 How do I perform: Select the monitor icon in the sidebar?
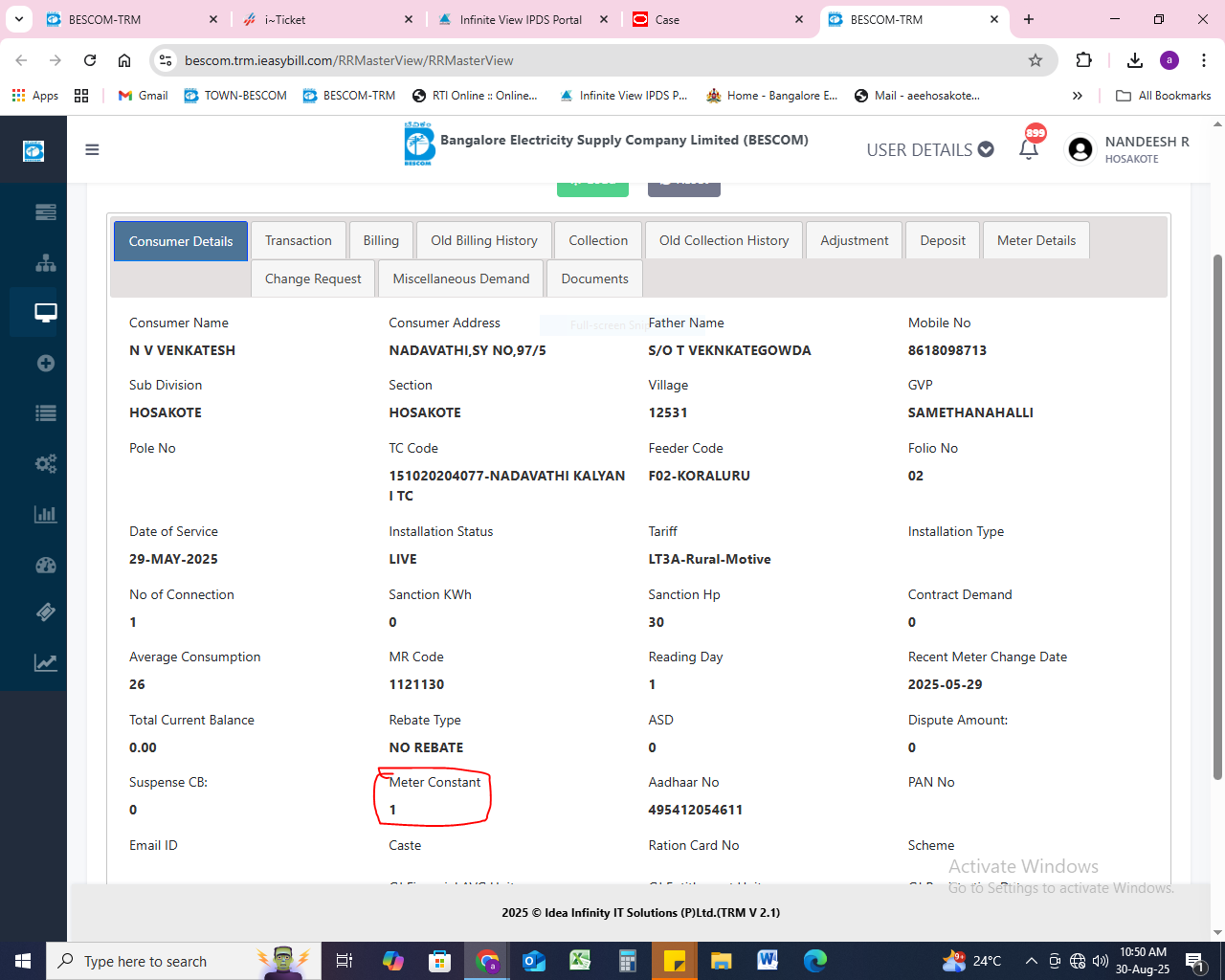[x=45, y=312]
